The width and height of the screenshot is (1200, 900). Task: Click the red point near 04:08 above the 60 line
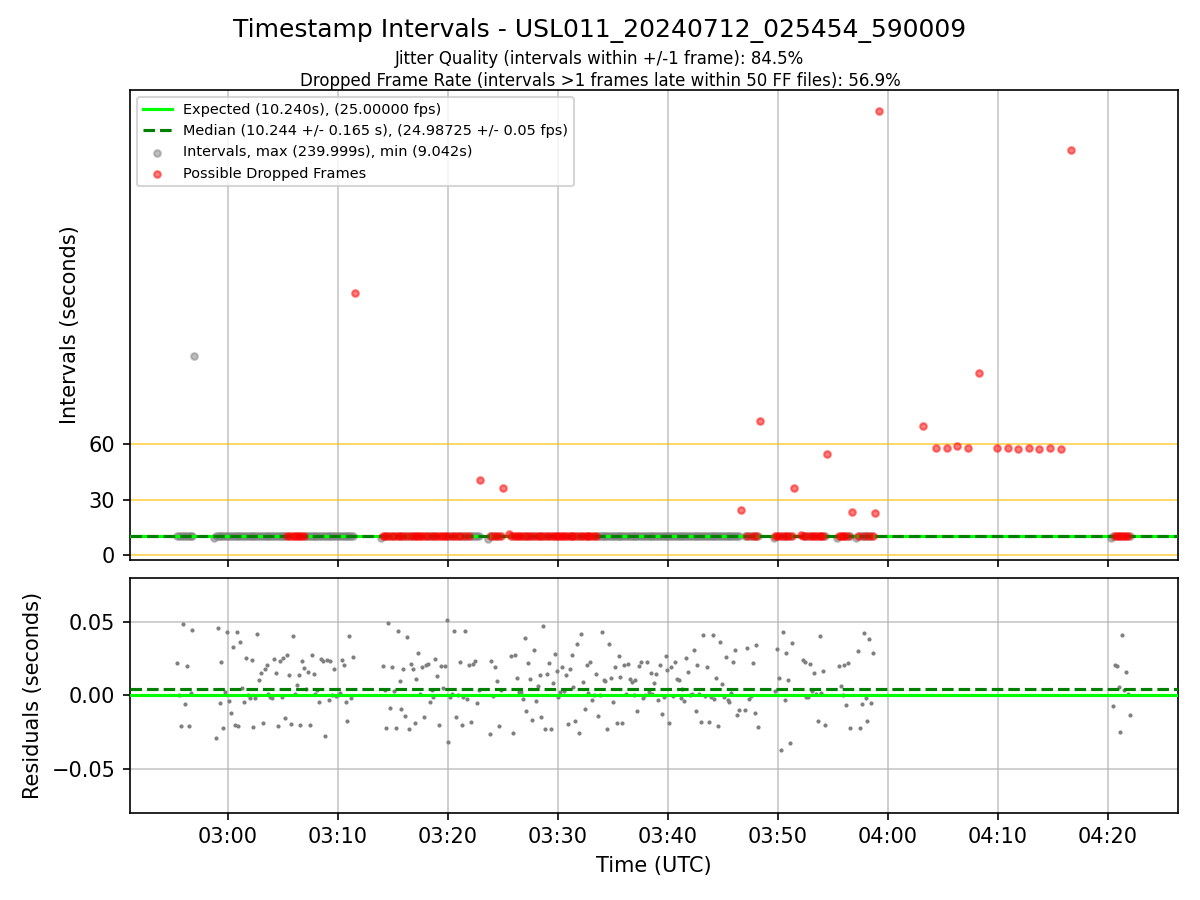tap(979, 373)
